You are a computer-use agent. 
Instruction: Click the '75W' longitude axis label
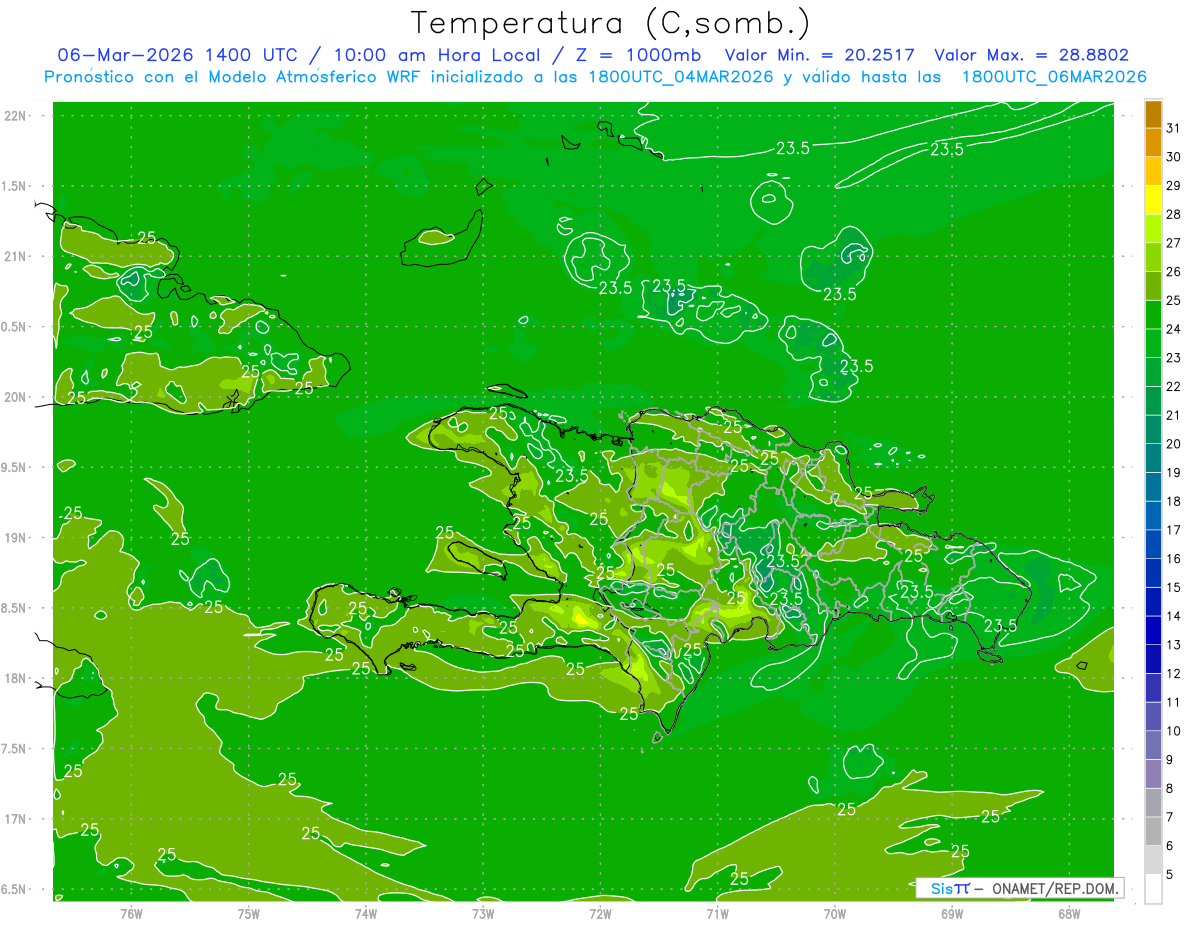[249, 914]
